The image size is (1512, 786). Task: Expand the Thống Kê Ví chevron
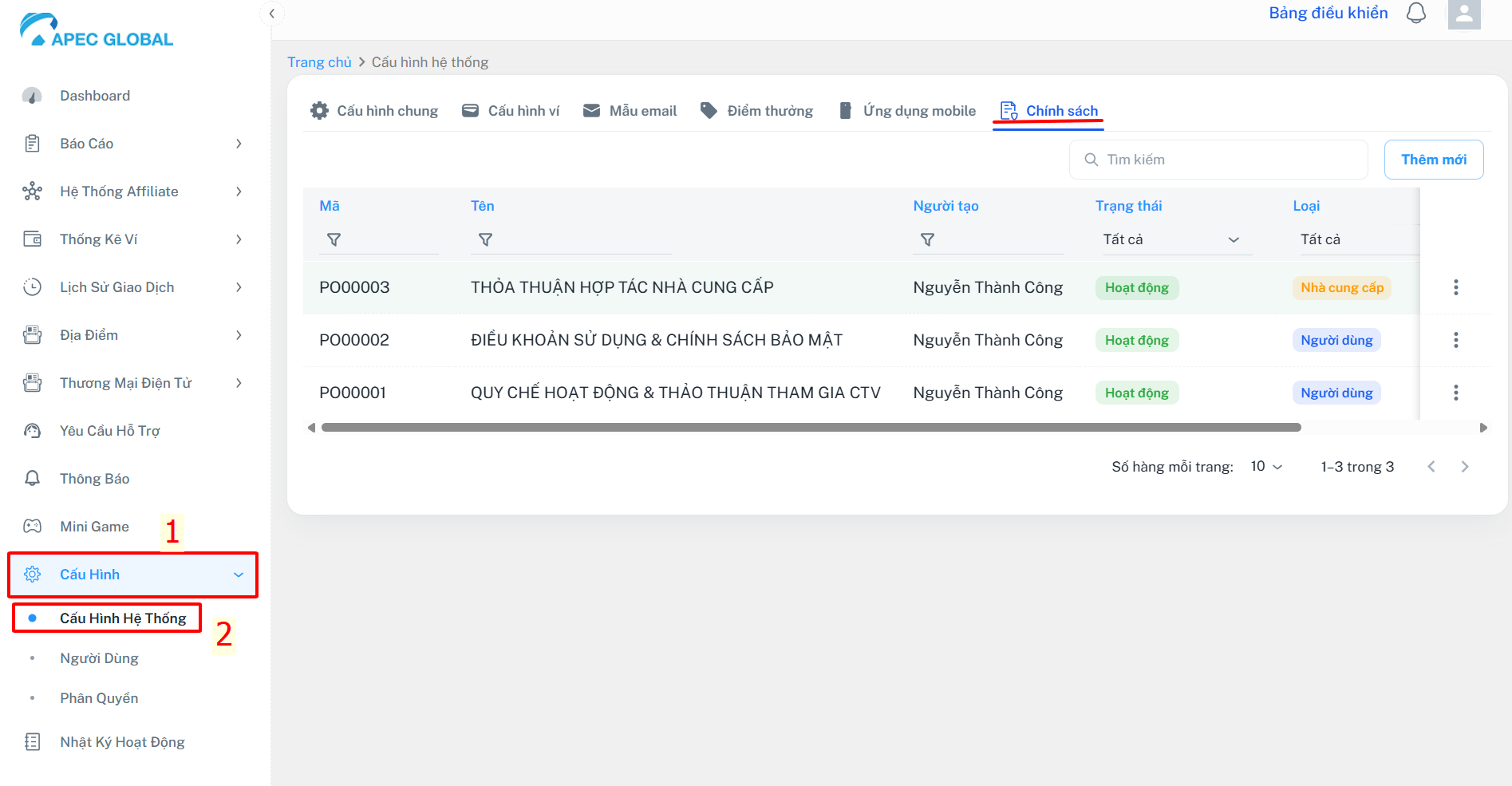239,239
